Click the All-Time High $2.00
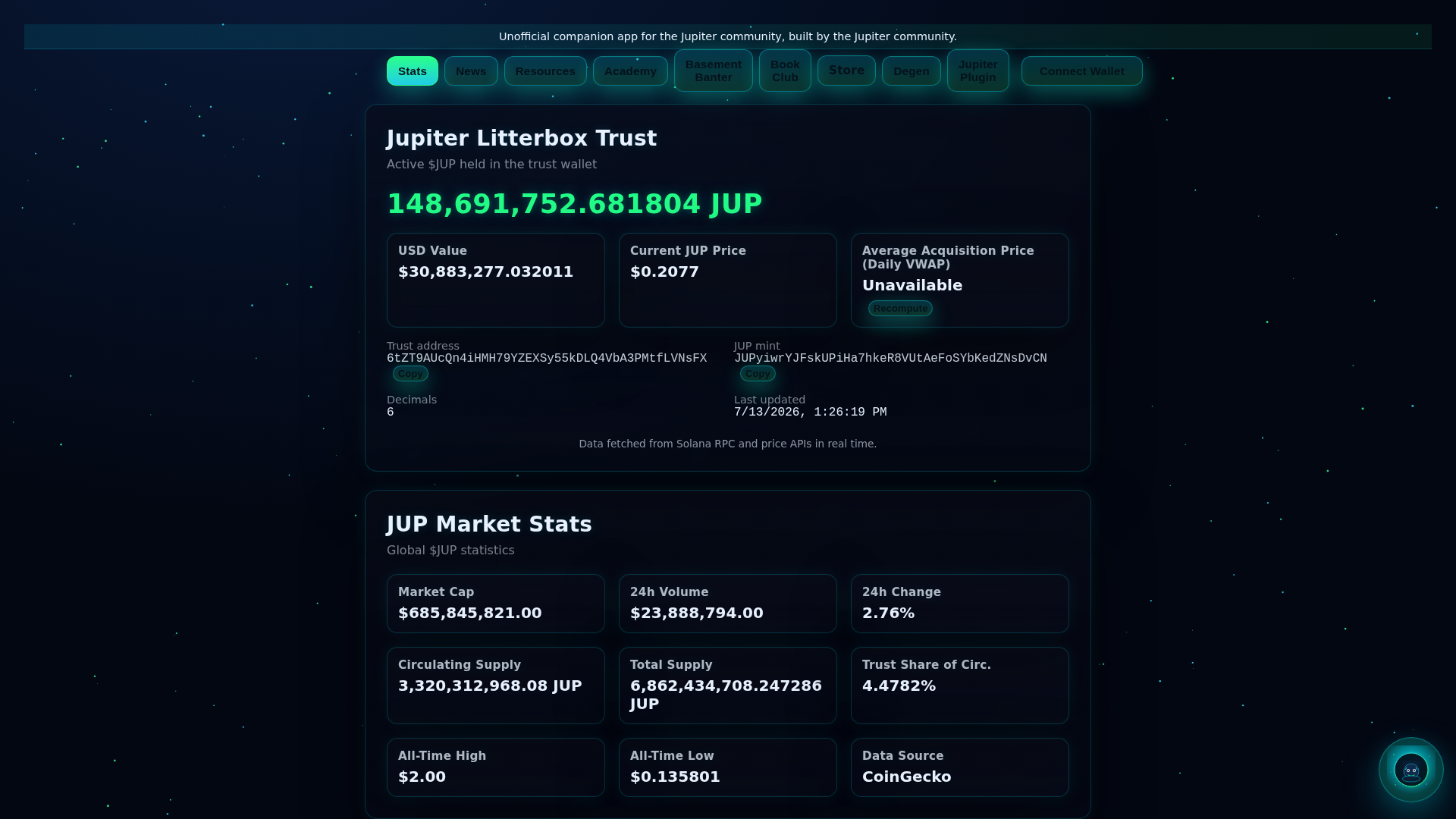 point(422,777)
